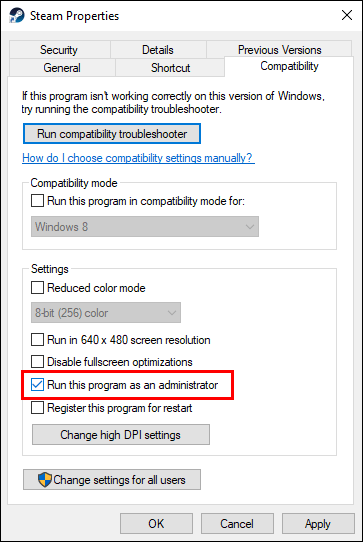Click Change high DPI settings
This screenshot has width=363, height=542.
point(121,434)
